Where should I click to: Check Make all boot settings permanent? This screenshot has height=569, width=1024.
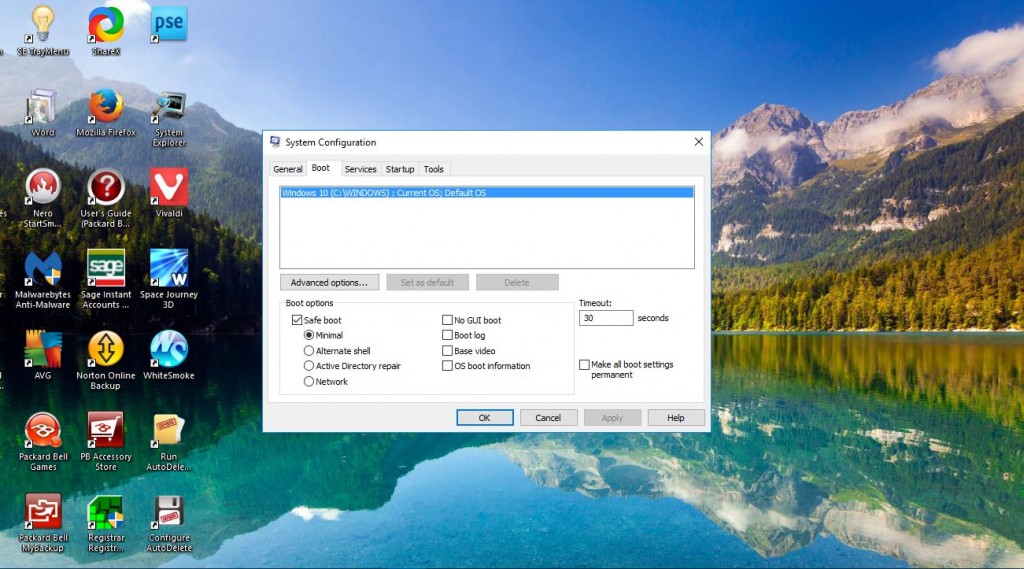coord(584,365)
